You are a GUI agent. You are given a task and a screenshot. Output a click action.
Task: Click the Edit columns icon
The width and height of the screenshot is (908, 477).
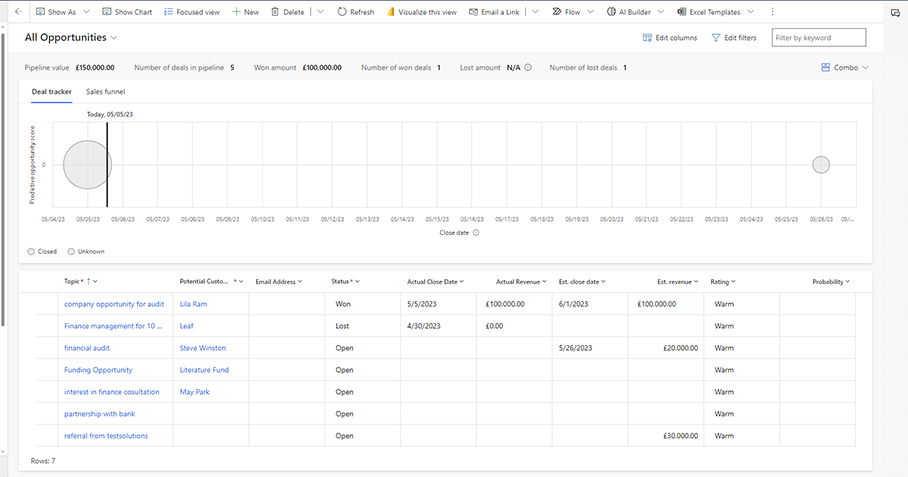tap(647, 38)
